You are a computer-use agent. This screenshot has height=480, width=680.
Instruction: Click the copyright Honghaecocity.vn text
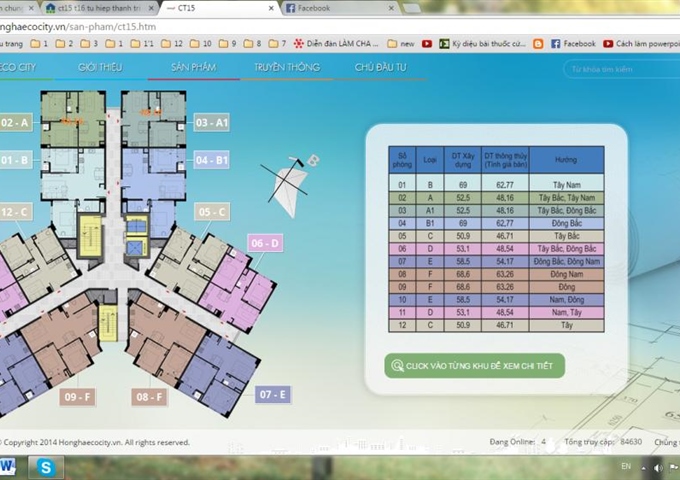(x=95, y=442)
